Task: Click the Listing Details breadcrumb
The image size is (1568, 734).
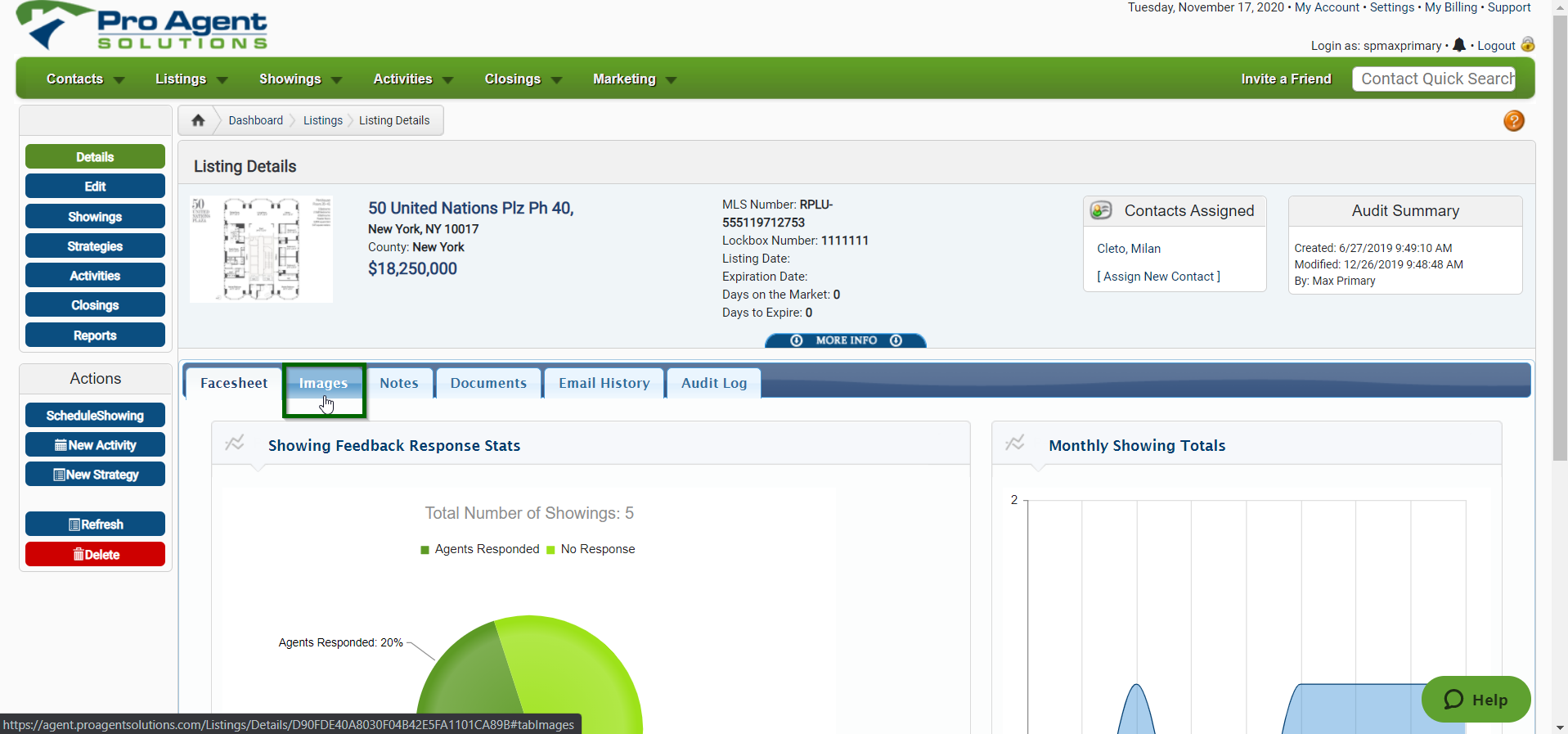Action: point(394,120)
